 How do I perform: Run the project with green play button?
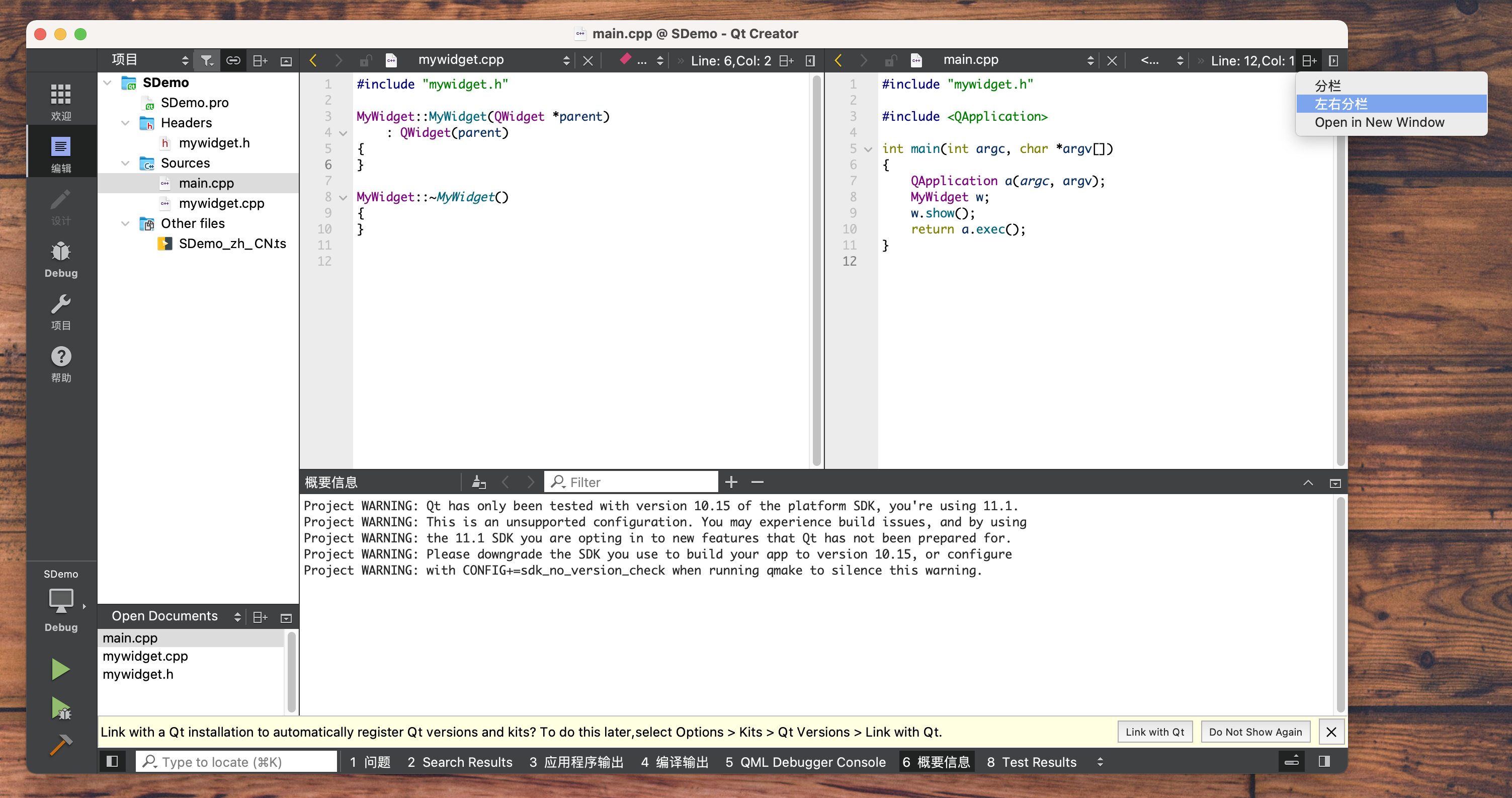[60, 669]
